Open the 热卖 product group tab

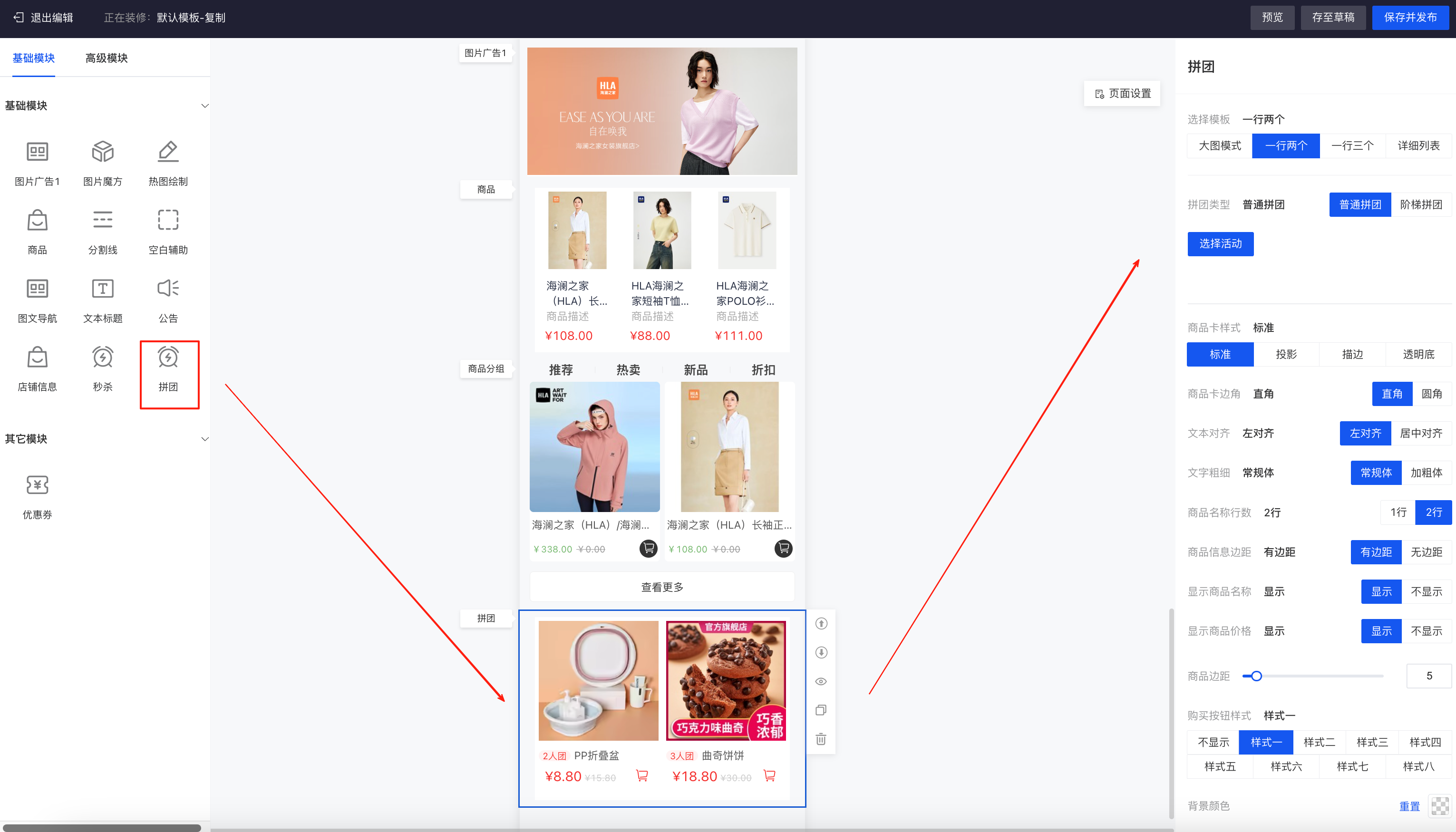coord(628,370)
